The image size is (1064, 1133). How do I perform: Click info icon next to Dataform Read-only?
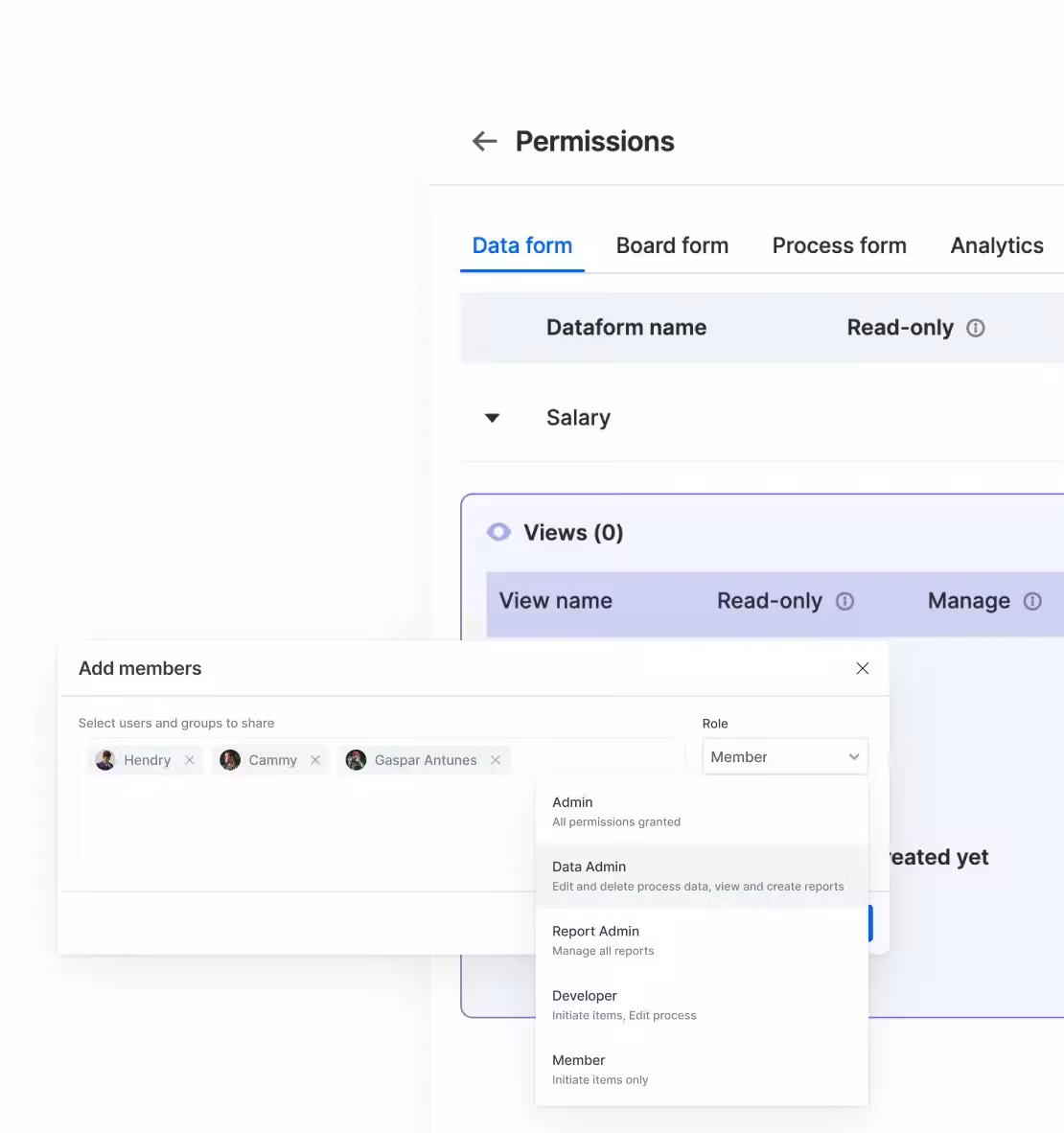976,328
